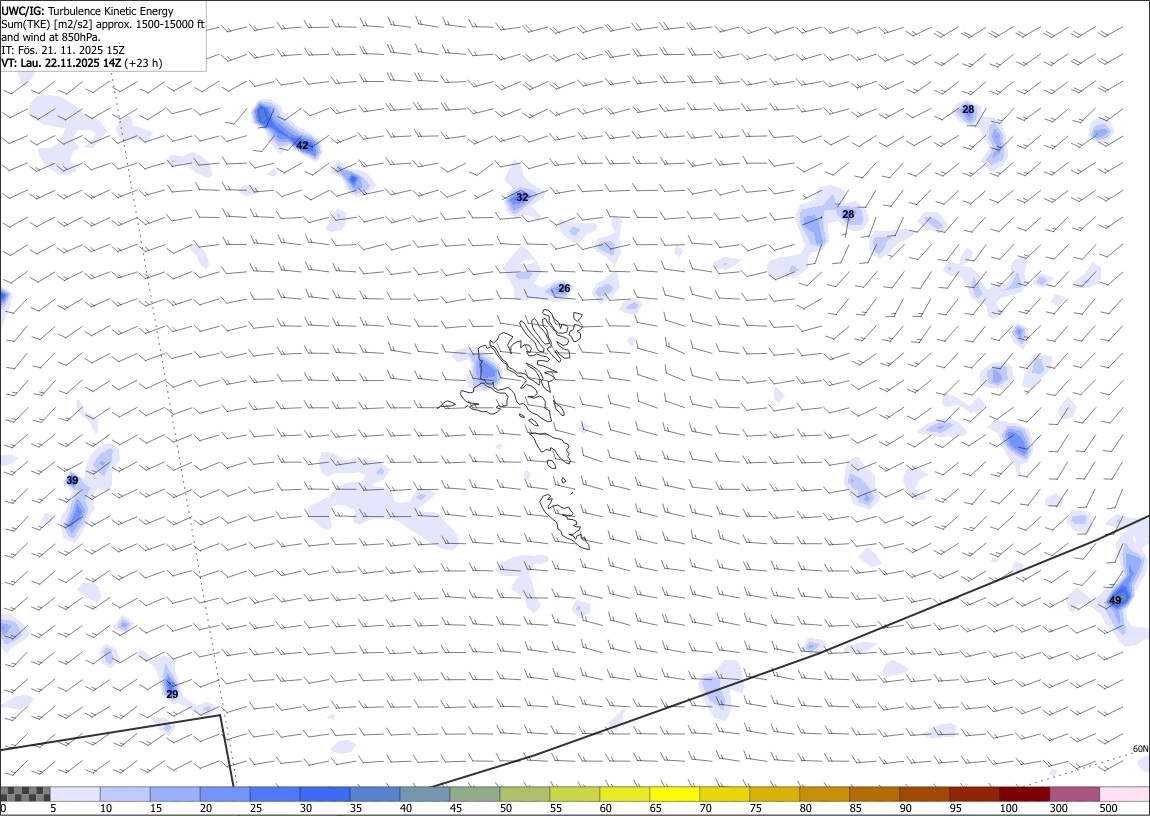Pick the 10–15 light blue scale segment
Image resolution: width=1150 pixels, height=816 pixels.
(x=125, y=794)
